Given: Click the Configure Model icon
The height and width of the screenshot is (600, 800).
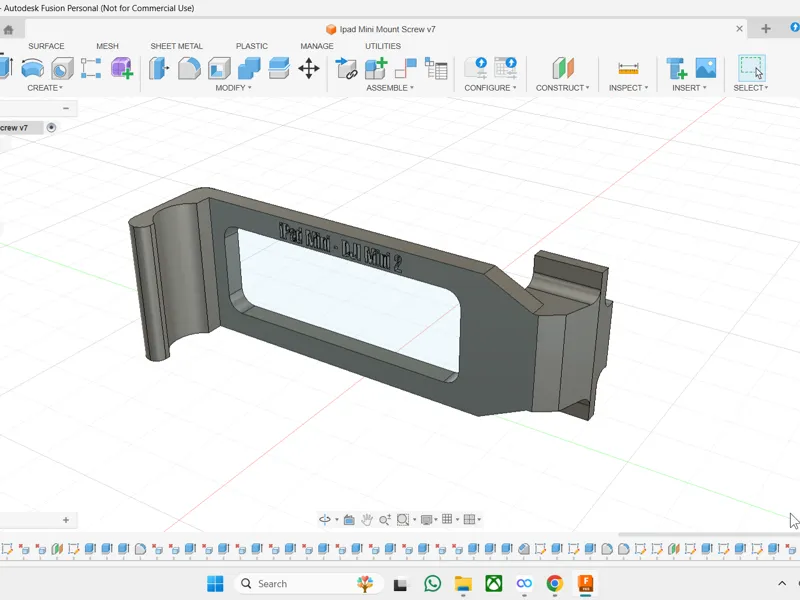Looking at the screenshot, I should tap(476, 68).
